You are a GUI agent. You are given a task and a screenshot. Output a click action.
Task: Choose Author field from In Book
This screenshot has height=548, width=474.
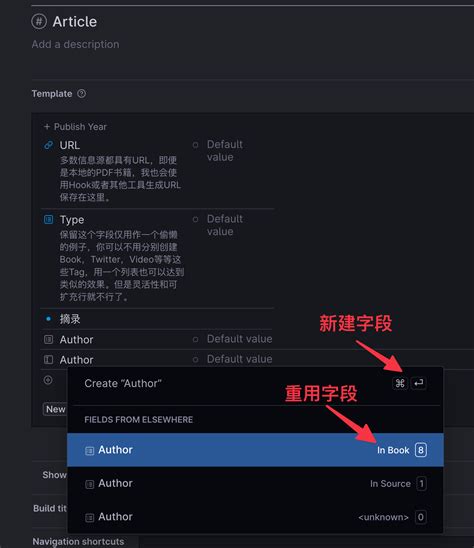coord(255,450)
